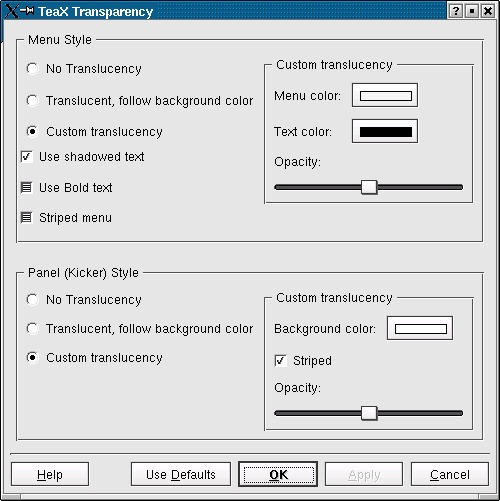The width and height of the screenshot is (500, 501).
Task: Select panel Translucent, follow background color
Action: [32, 328]
